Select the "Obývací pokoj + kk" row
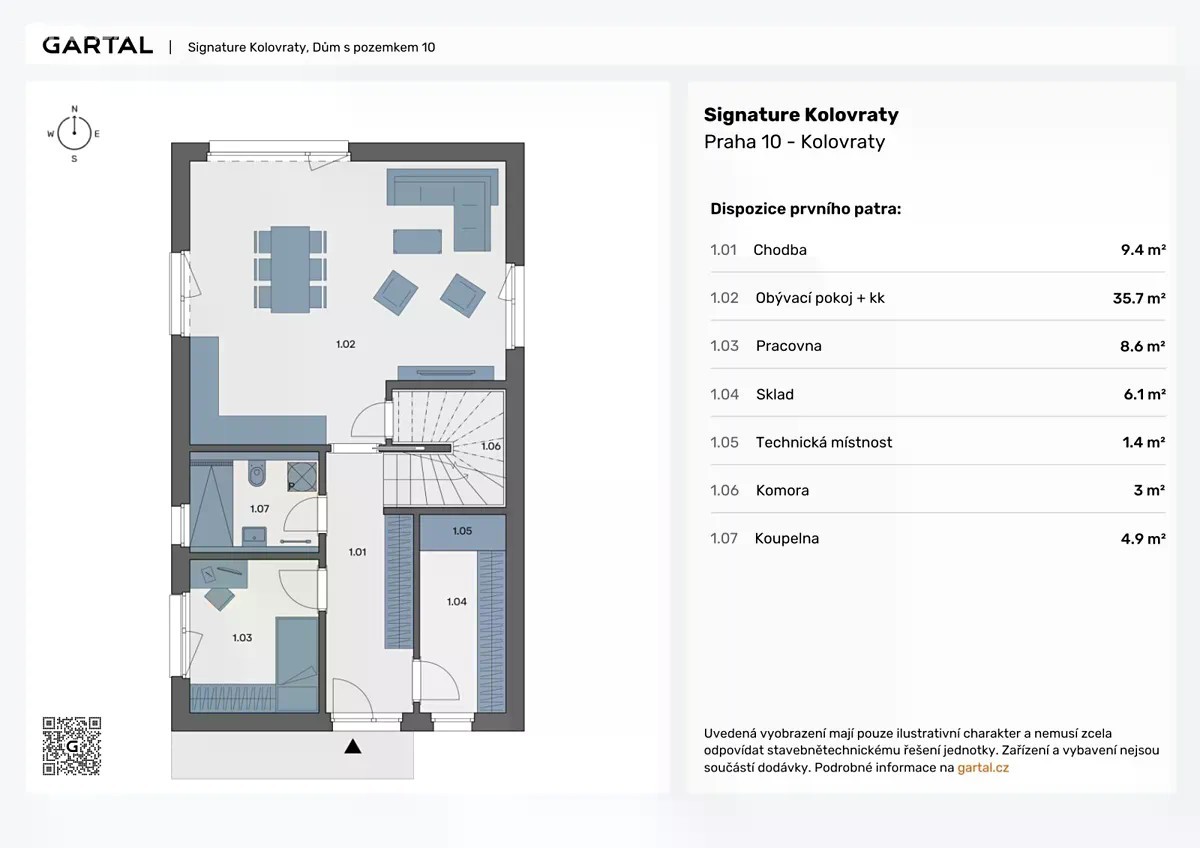 937,298
